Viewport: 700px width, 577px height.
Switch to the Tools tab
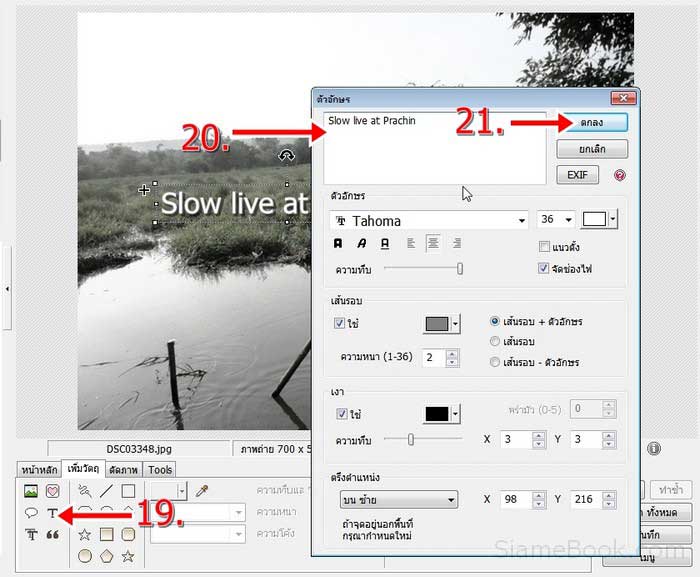[160, 470]
